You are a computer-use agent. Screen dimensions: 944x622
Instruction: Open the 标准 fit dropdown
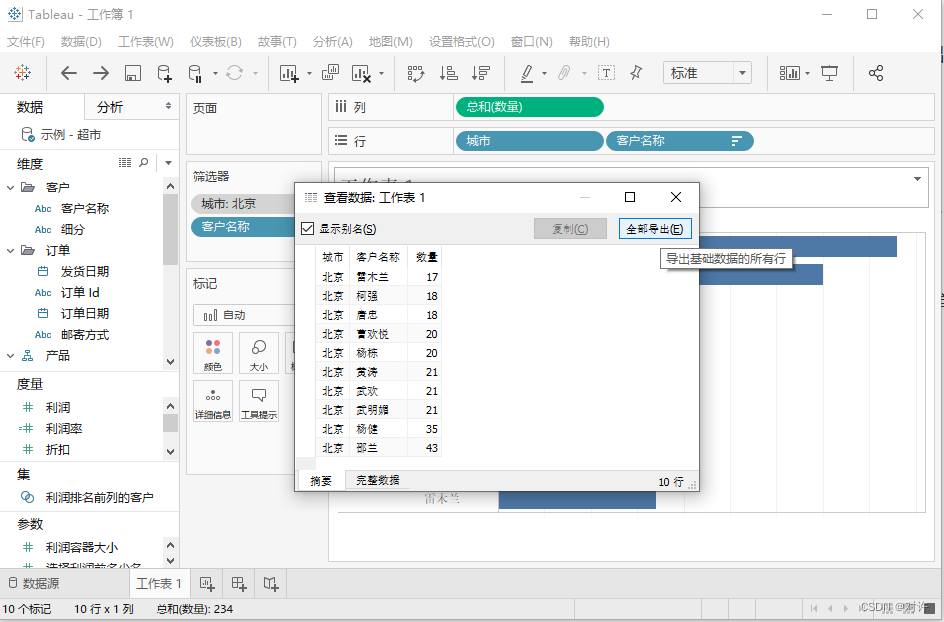pyautogui.click(x=742, y=73)
